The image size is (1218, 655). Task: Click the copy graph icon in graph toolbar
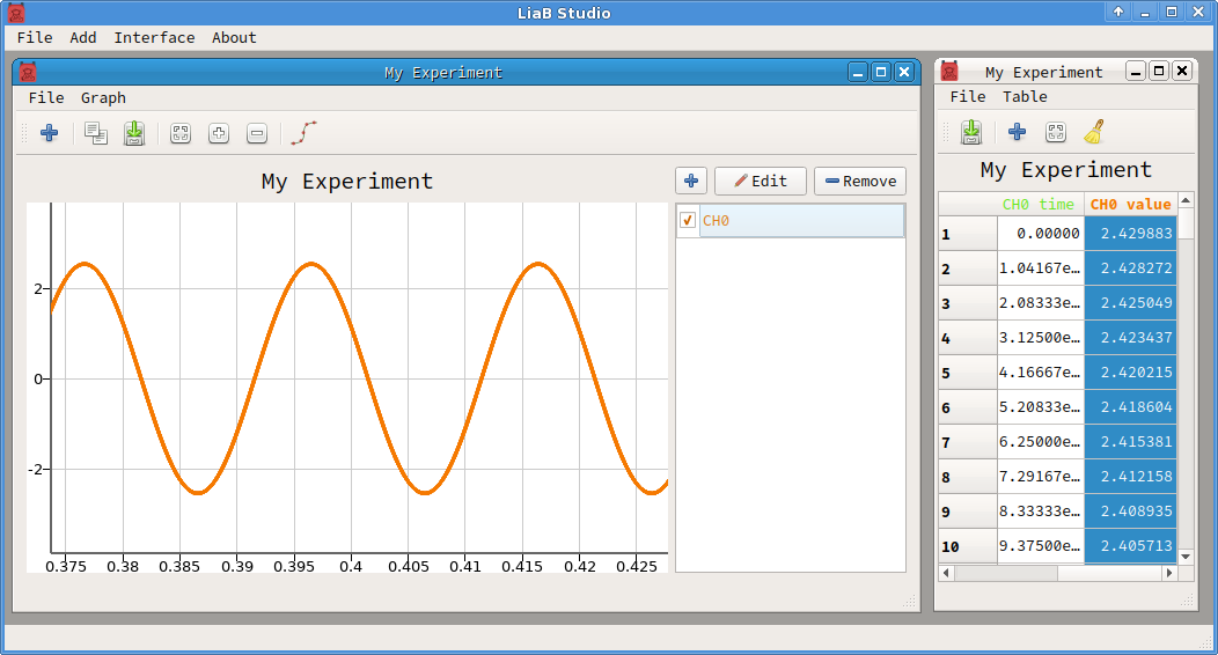96,133
